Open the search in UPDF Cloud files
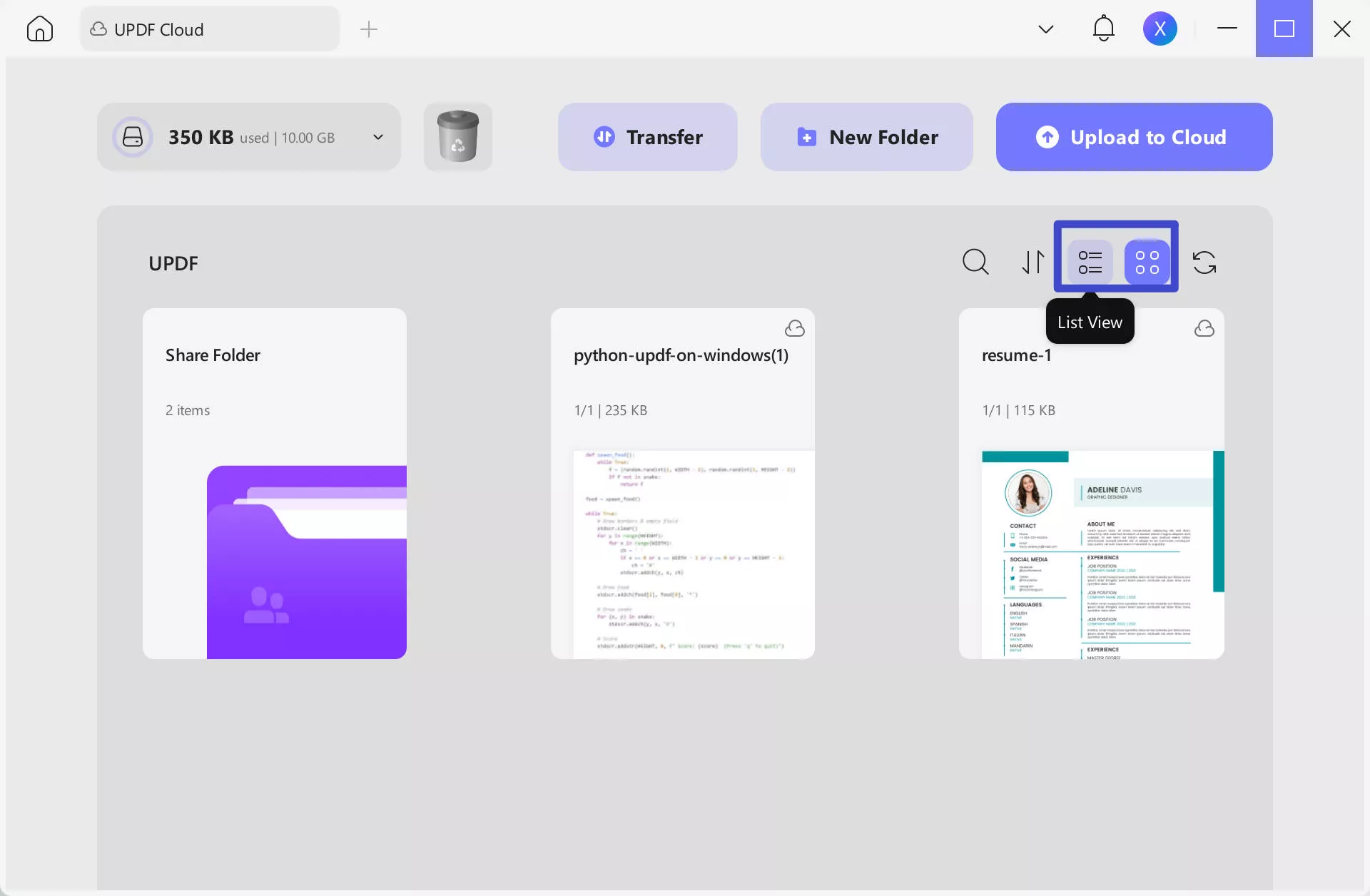1370x896 pixels. [975, 262]
